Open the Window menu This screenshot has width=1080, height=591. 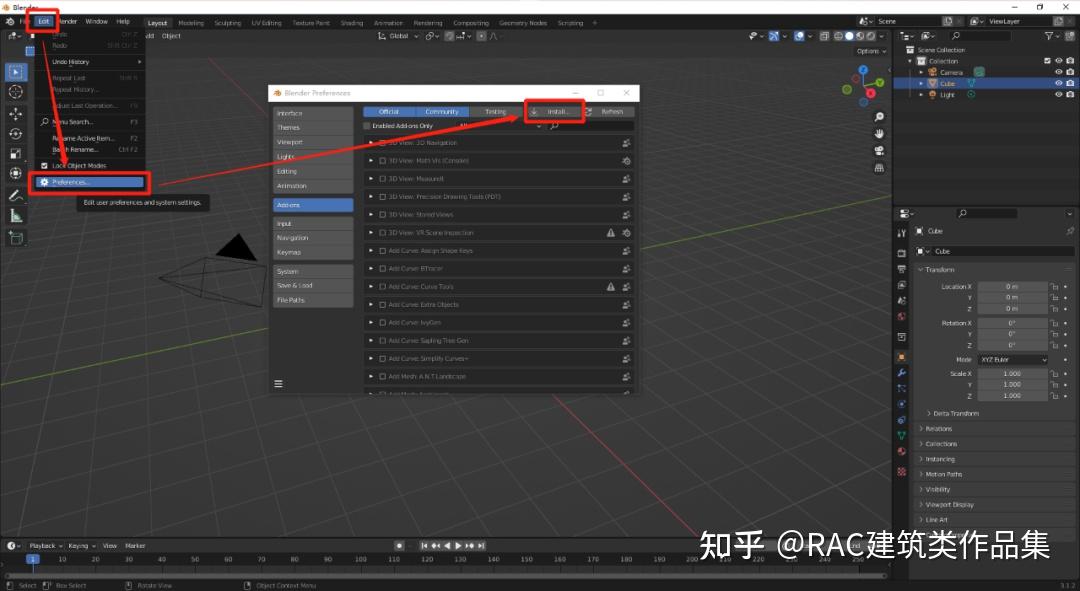click(x=96, y=21)
